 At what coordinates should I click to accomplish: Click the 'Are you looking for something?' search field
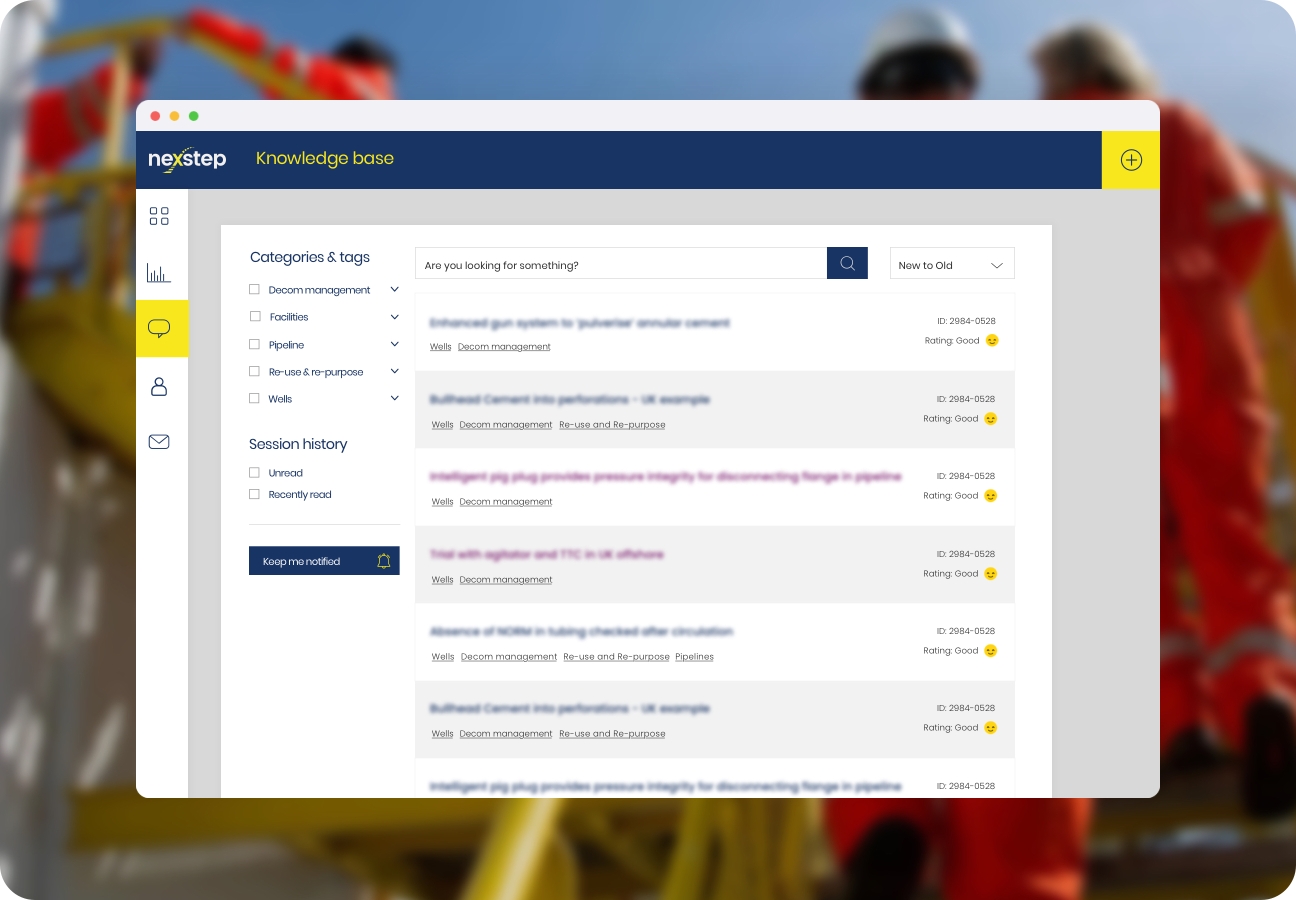tap(620, 264)
